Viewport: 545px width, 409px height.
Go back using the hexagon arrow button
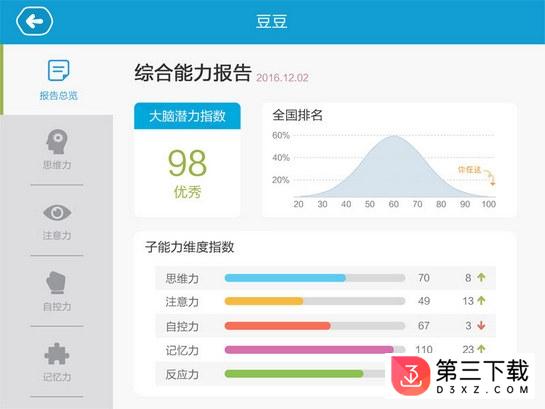[34, 22]
